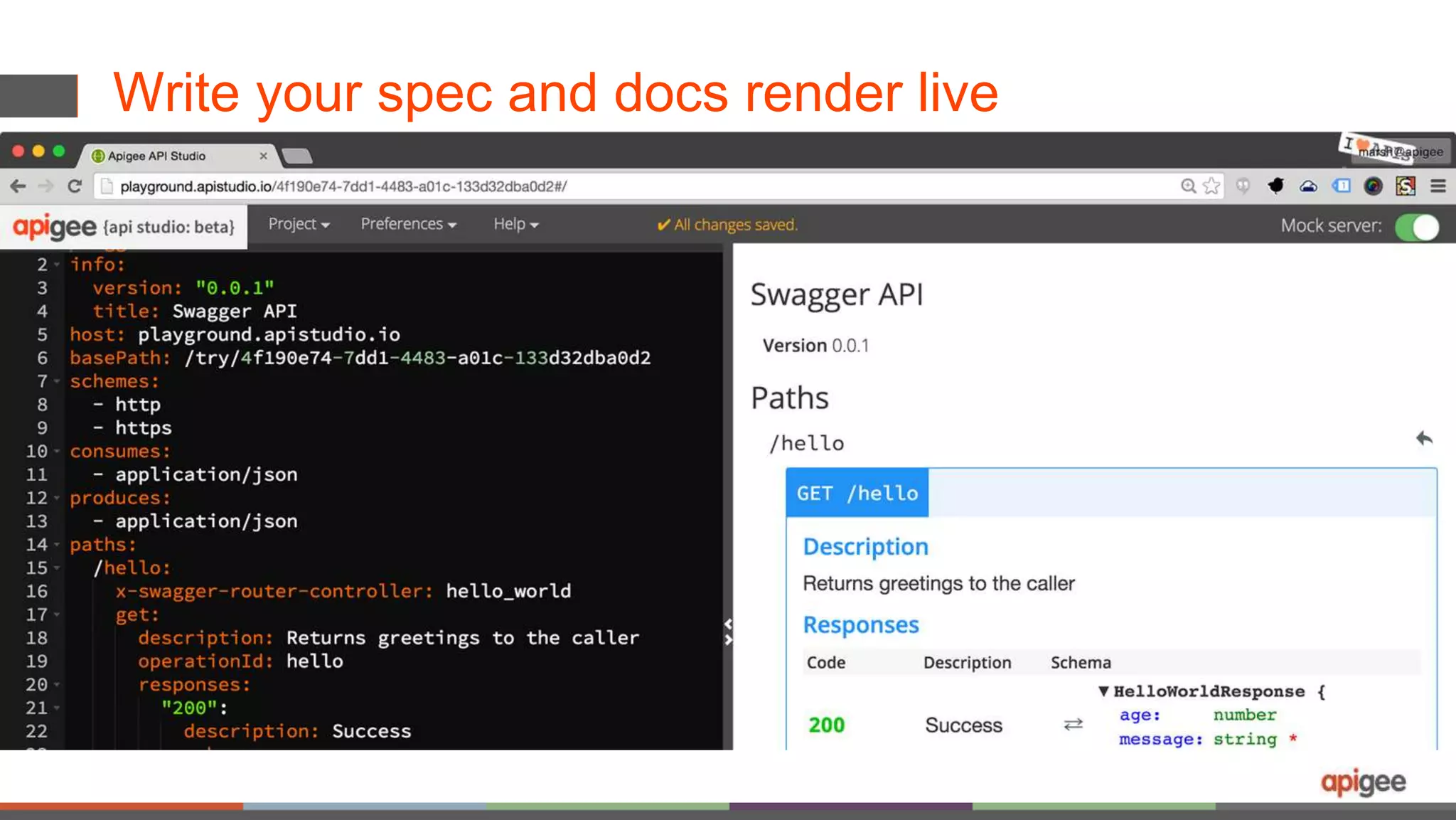Click the schema swap arrows next to Success
The image size is (1456, 820).
[1073, 725]
